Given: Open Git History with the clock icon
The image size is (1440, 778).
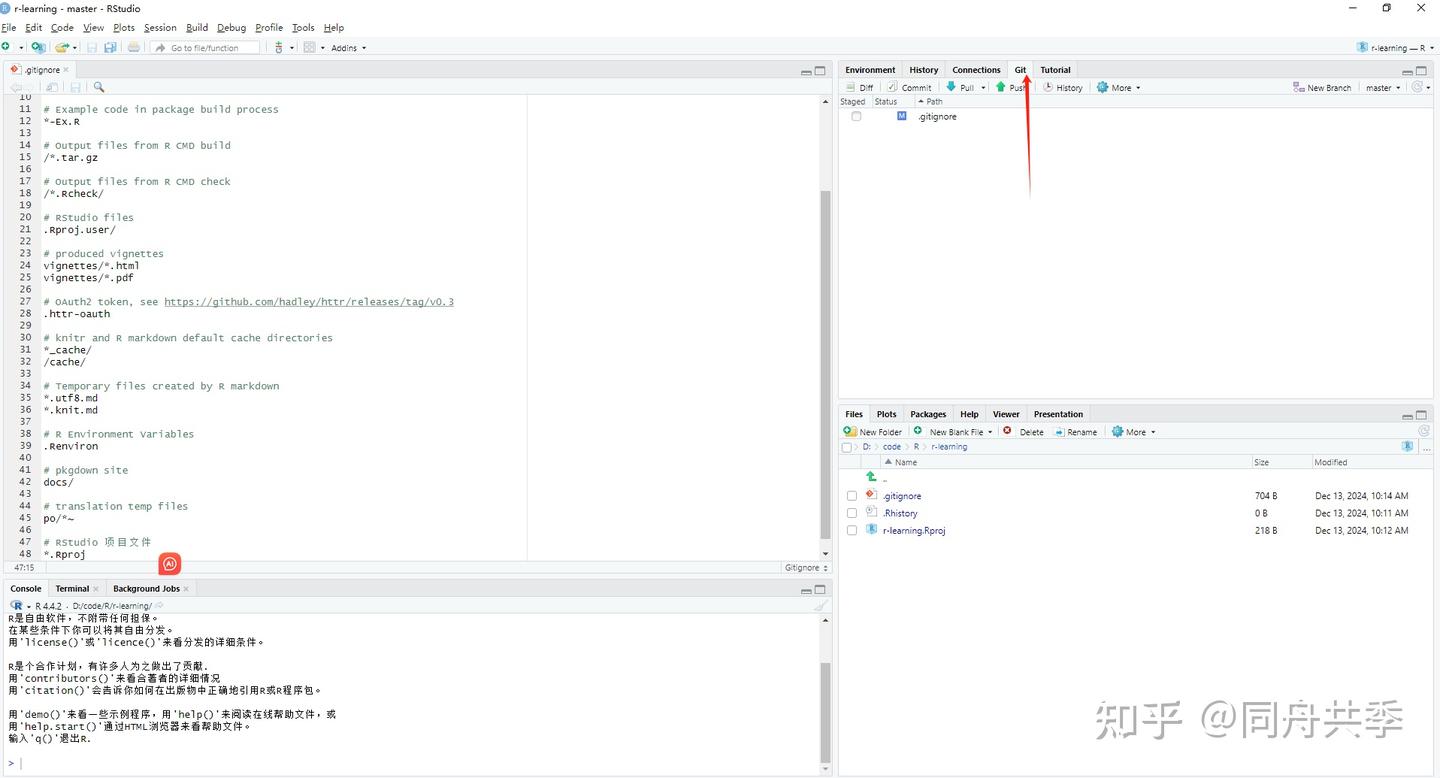Looking at the screenshot, I should click(x=1062, y=87).
